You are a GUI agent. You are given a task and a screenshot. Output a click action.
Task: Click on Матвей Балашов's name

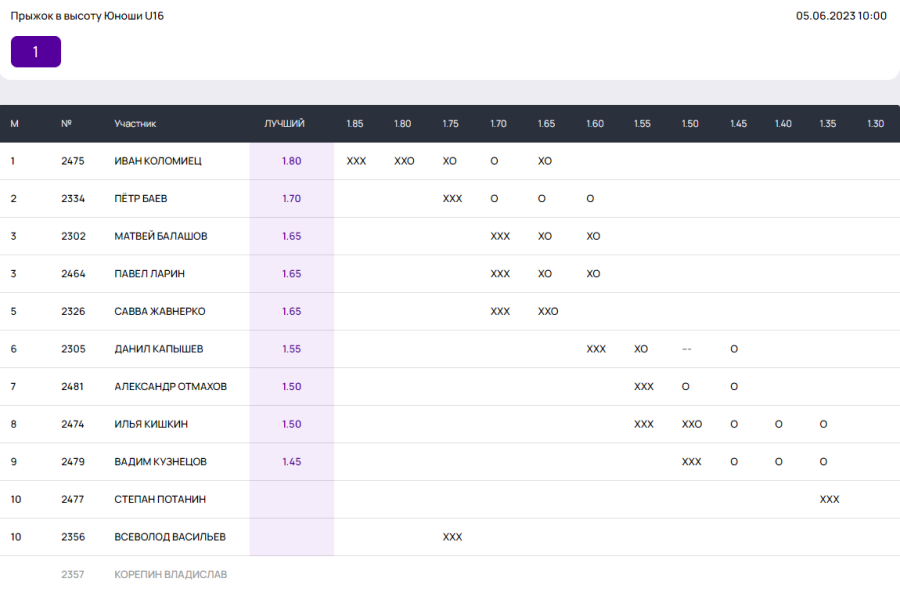click(x=161, y=236)
